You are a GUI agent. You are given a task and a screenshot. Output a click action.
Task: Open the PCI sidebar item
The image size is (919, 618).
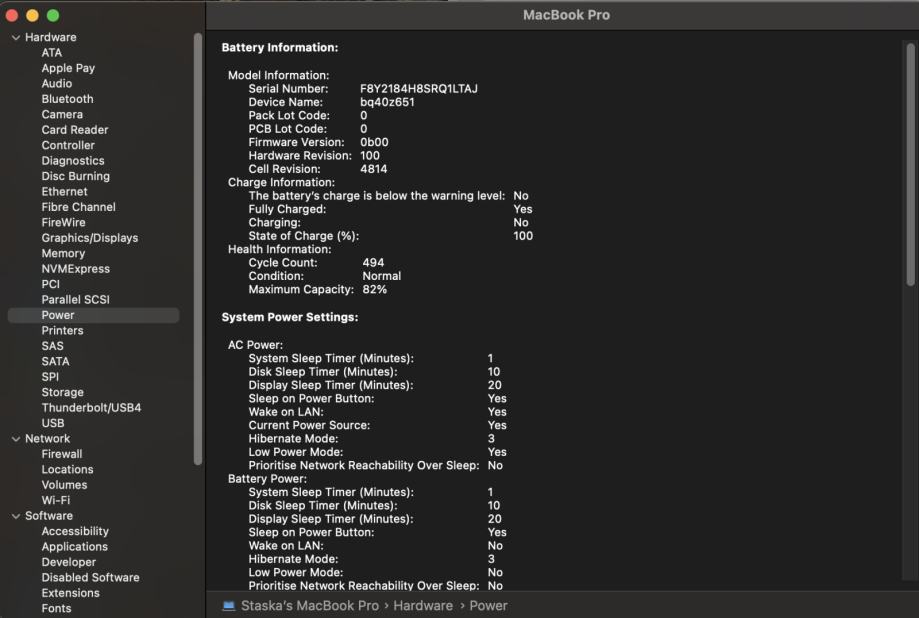(x=50, y=284)
